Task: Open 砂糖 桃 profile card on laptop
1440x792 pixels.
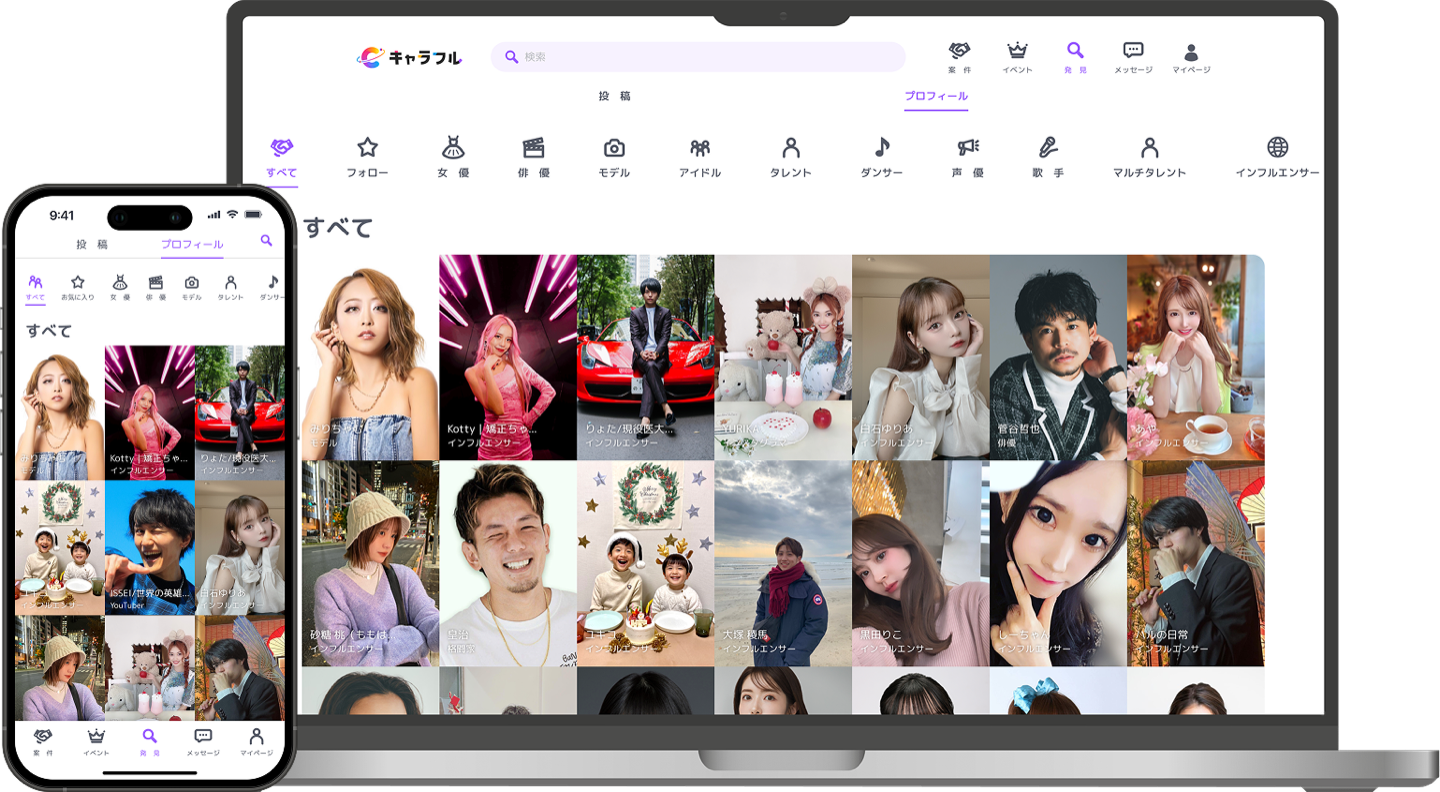Action: pyautogui.click(x=370, y=563)
